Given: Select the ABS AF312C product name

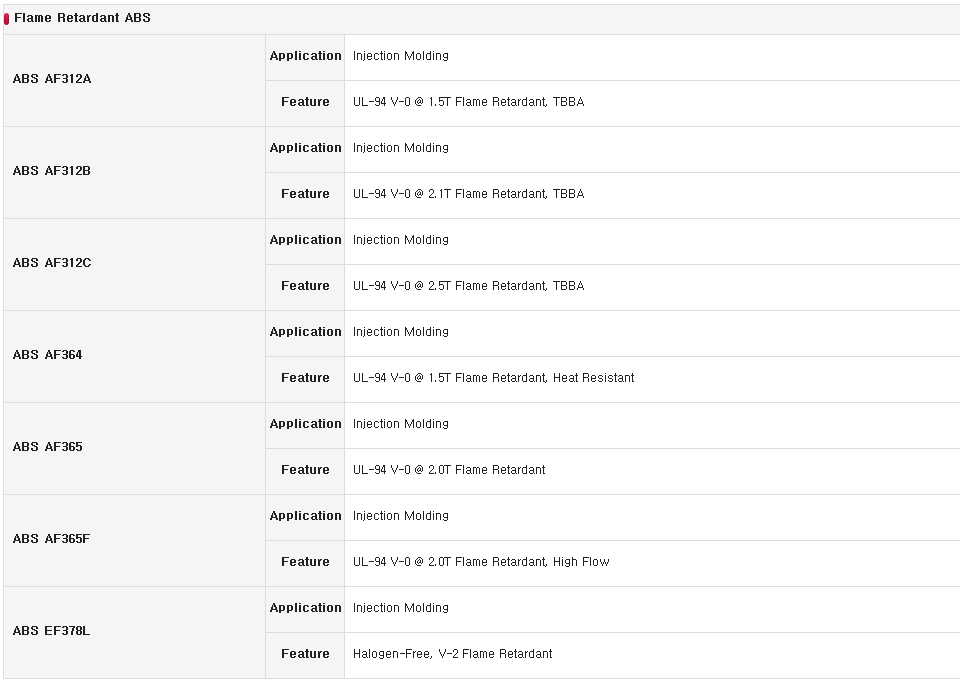Looking at the screenshot, I should (52, 263).
